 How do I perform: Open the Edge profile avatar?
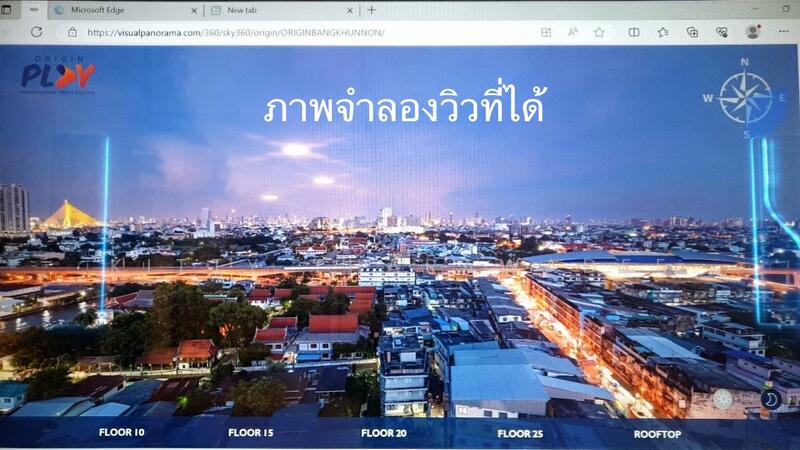pyautogui.click(x=752, y=32)
